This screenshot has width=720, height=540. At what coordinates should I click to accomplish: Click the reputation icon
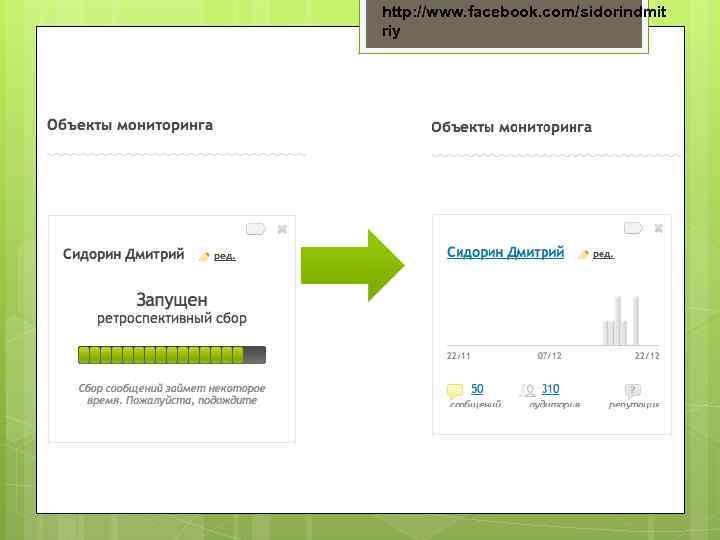[x=633, y=391]
